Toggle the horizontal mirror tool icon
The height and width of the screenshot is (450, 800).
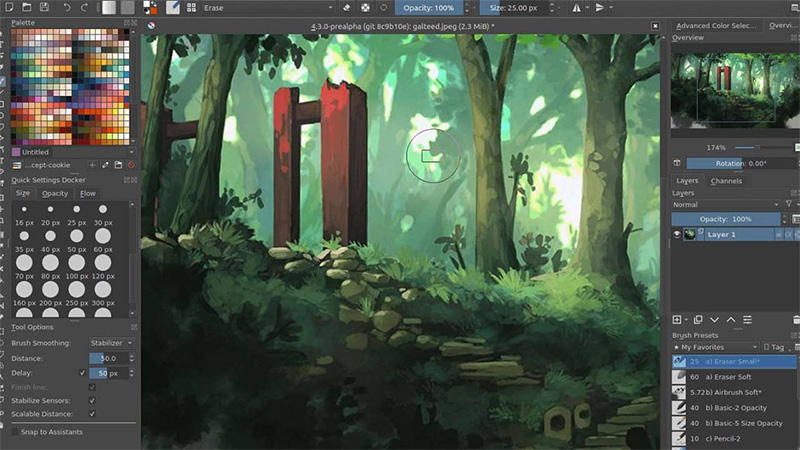[x=576, y=8]
